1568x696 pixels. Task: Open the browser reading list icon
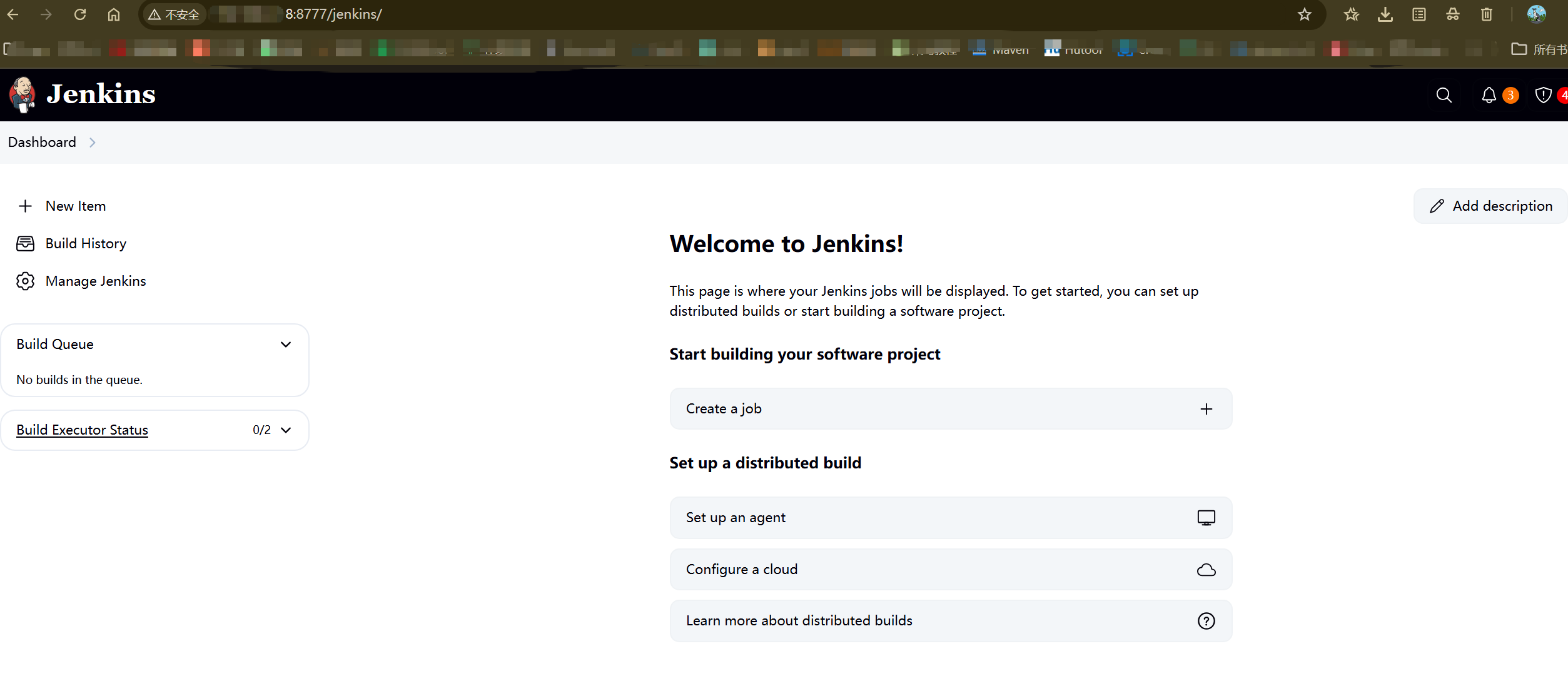coord(1419,14)
